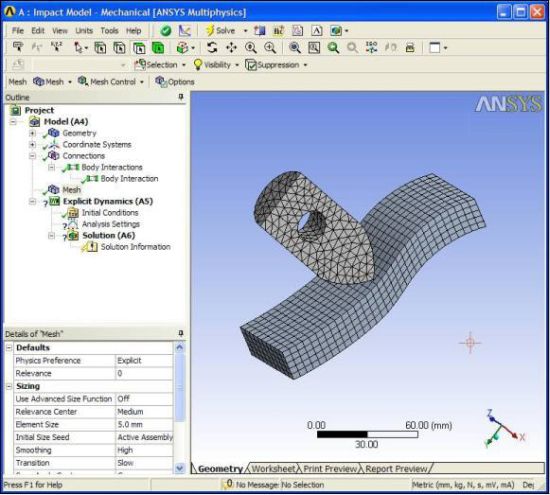
Task: Click the blue magnifier zoom-to-fit icon
Action: pos(295,48)
